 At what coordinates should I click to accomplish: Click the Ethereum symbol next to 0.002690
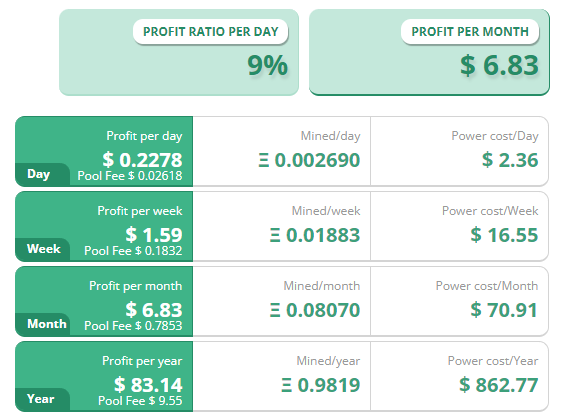point(263,160)
